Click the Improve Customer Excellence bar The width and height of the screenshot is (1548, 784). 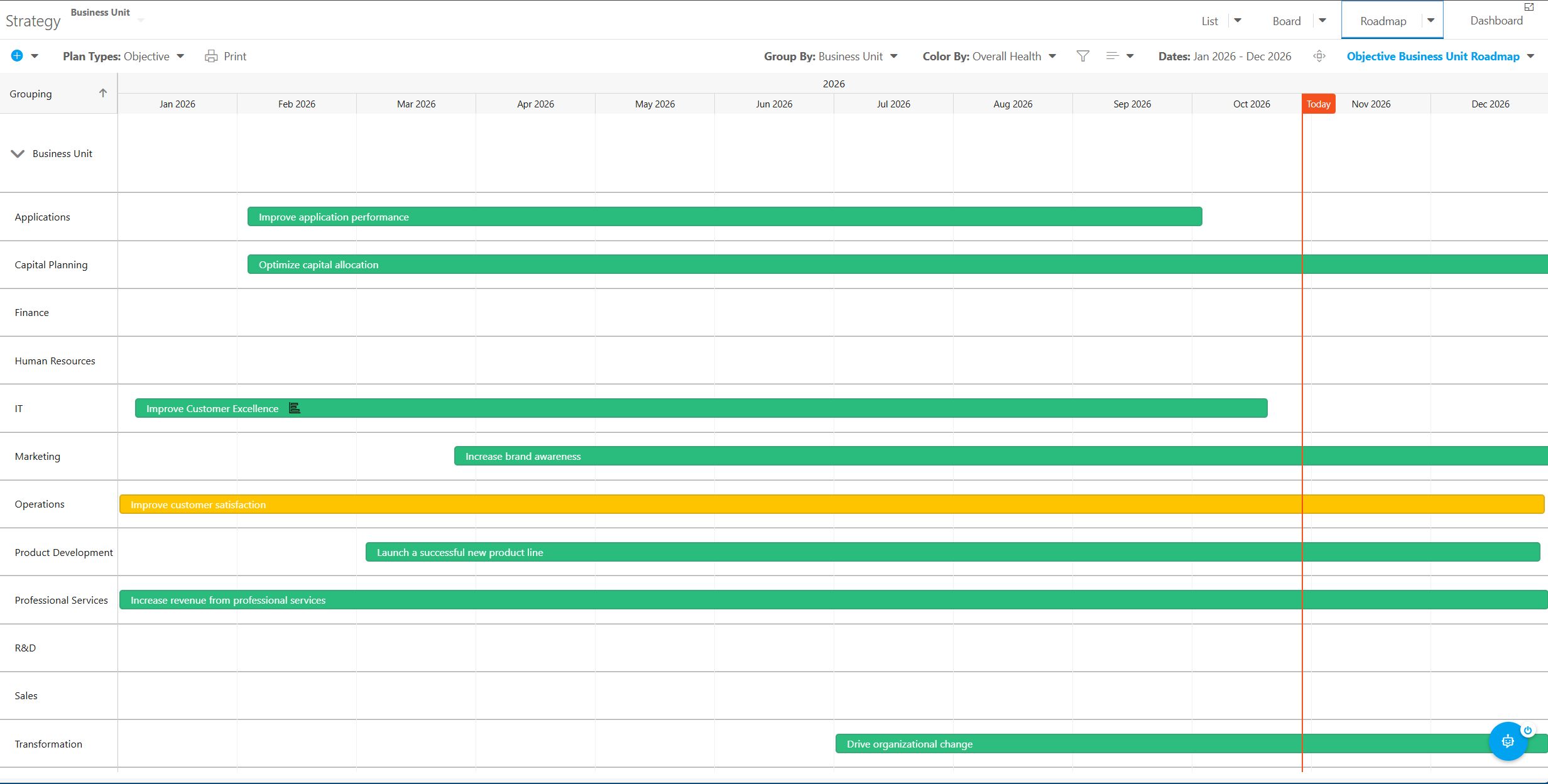(x=701, y=408)
